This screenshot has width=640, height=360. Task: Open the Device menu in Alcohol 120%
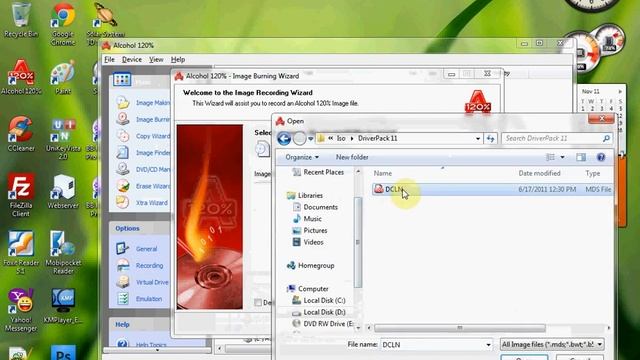coord(132,60)
